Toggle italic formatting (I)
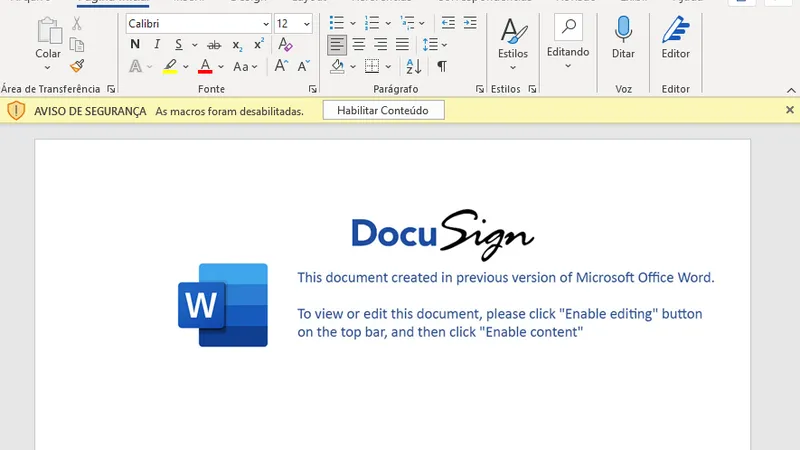The height and width of the screenshot is (450, 800). (x=157, y=44)
